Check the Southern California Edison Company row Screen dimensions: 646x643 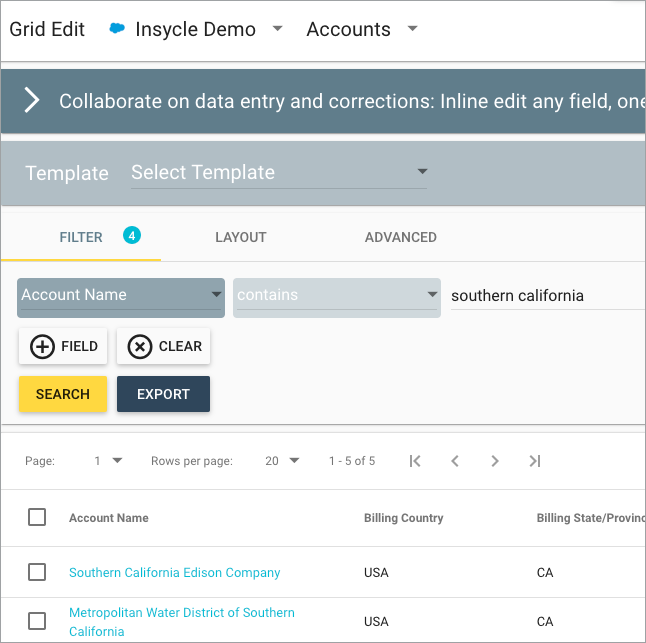[x=37, y=572]
